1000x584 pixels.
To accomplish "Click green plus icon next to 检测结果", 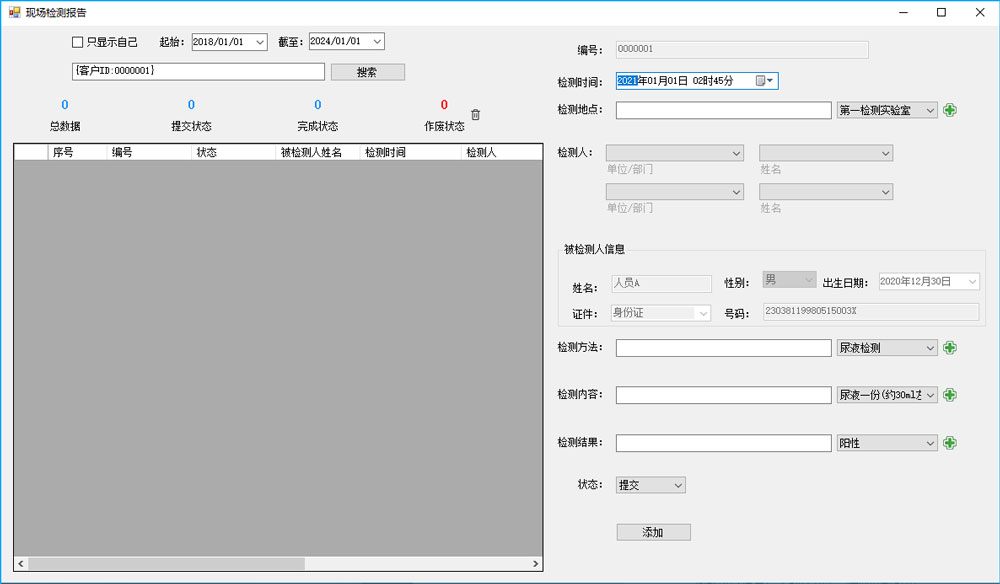I will click(950, 443).
